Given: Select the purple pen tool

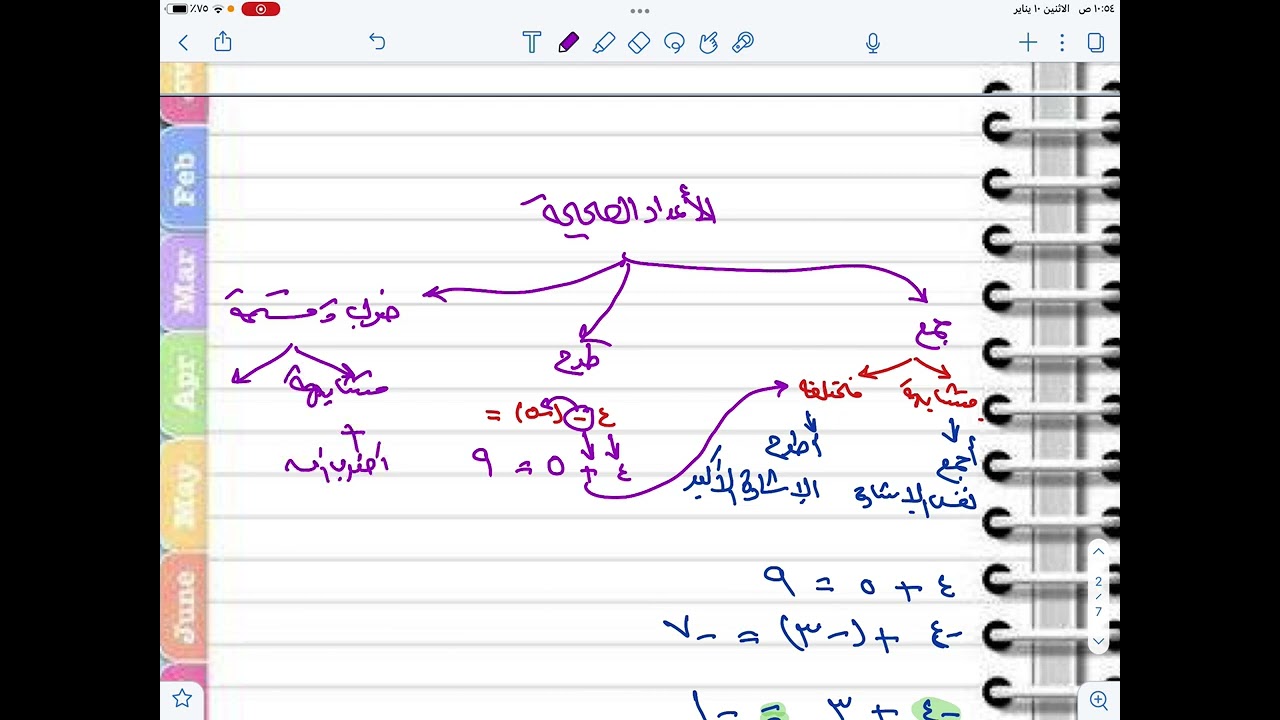Looking at the screenshot, I should pos(568,42).
